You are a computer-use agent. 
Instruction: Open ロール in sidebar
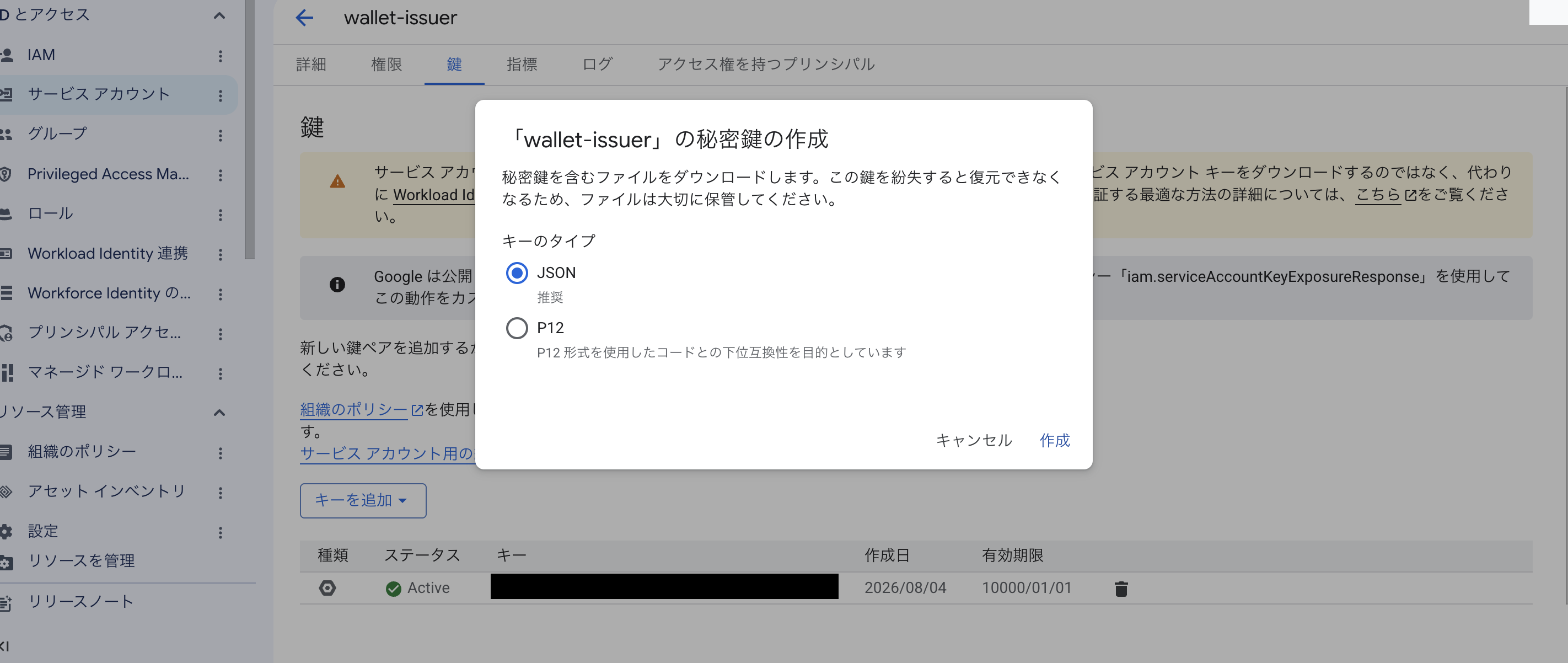(51, 213)
